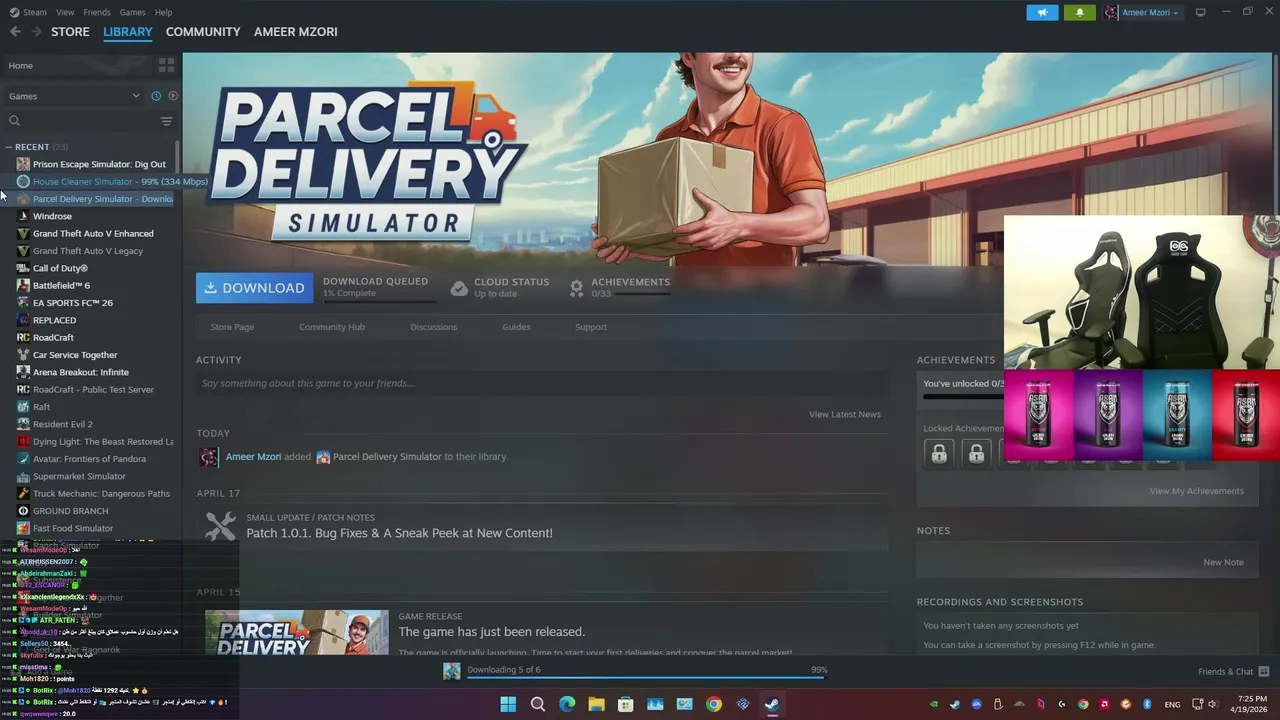This screenshot has height=720, width=1280.
Task: Click Windows Start button on taskbar
Action: point(508,704)
